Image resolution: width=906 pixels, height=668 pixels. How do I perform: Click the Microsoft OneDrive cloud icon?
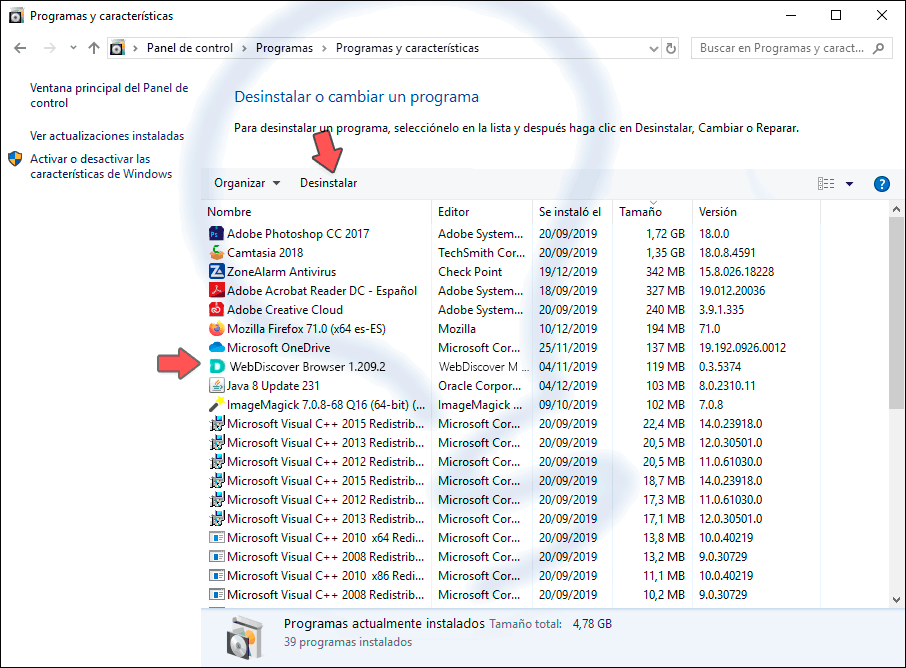[216, 347]
